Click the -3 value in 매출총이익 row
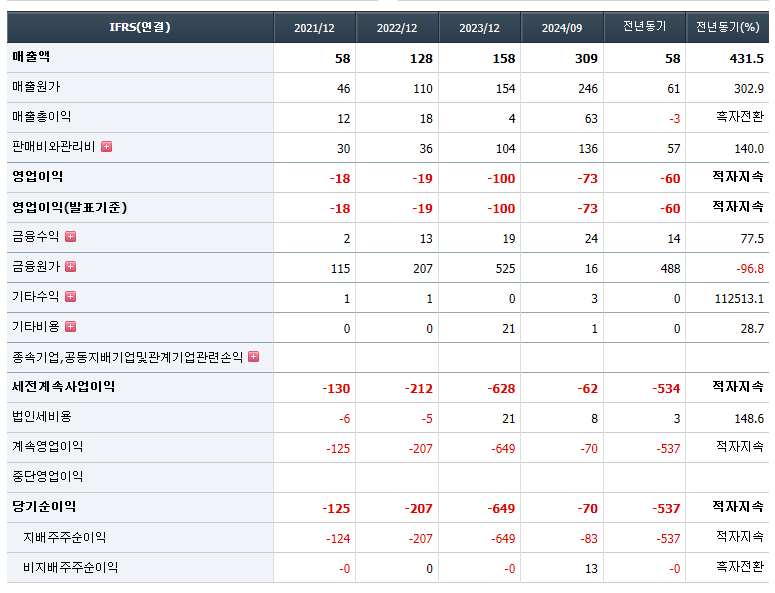 click(675, 119)
